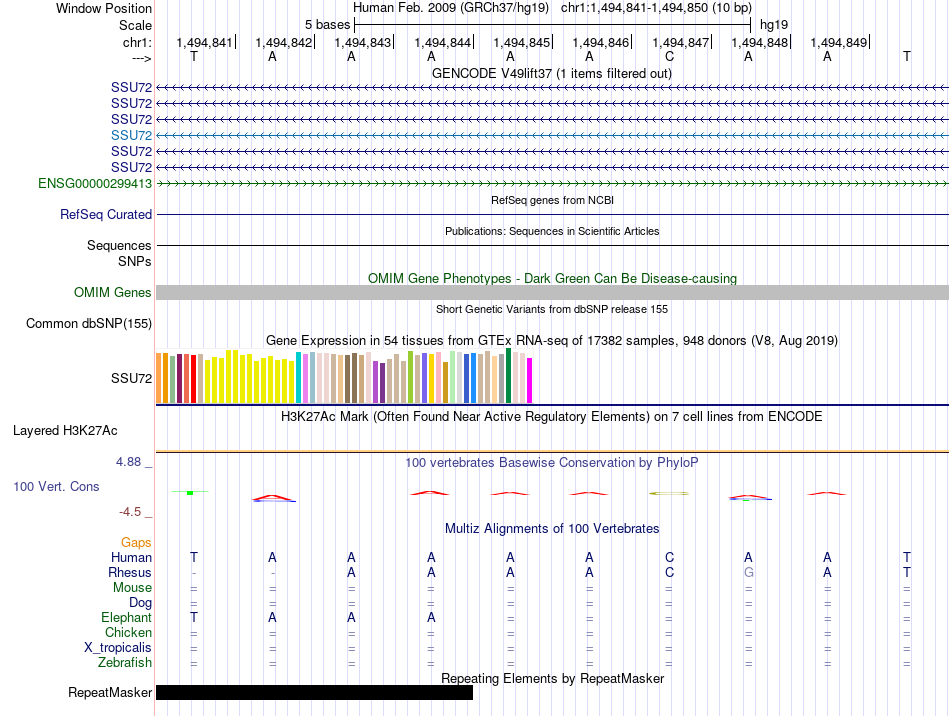
Task: Select the Zebrafish species label
Action: click(125, 663)
